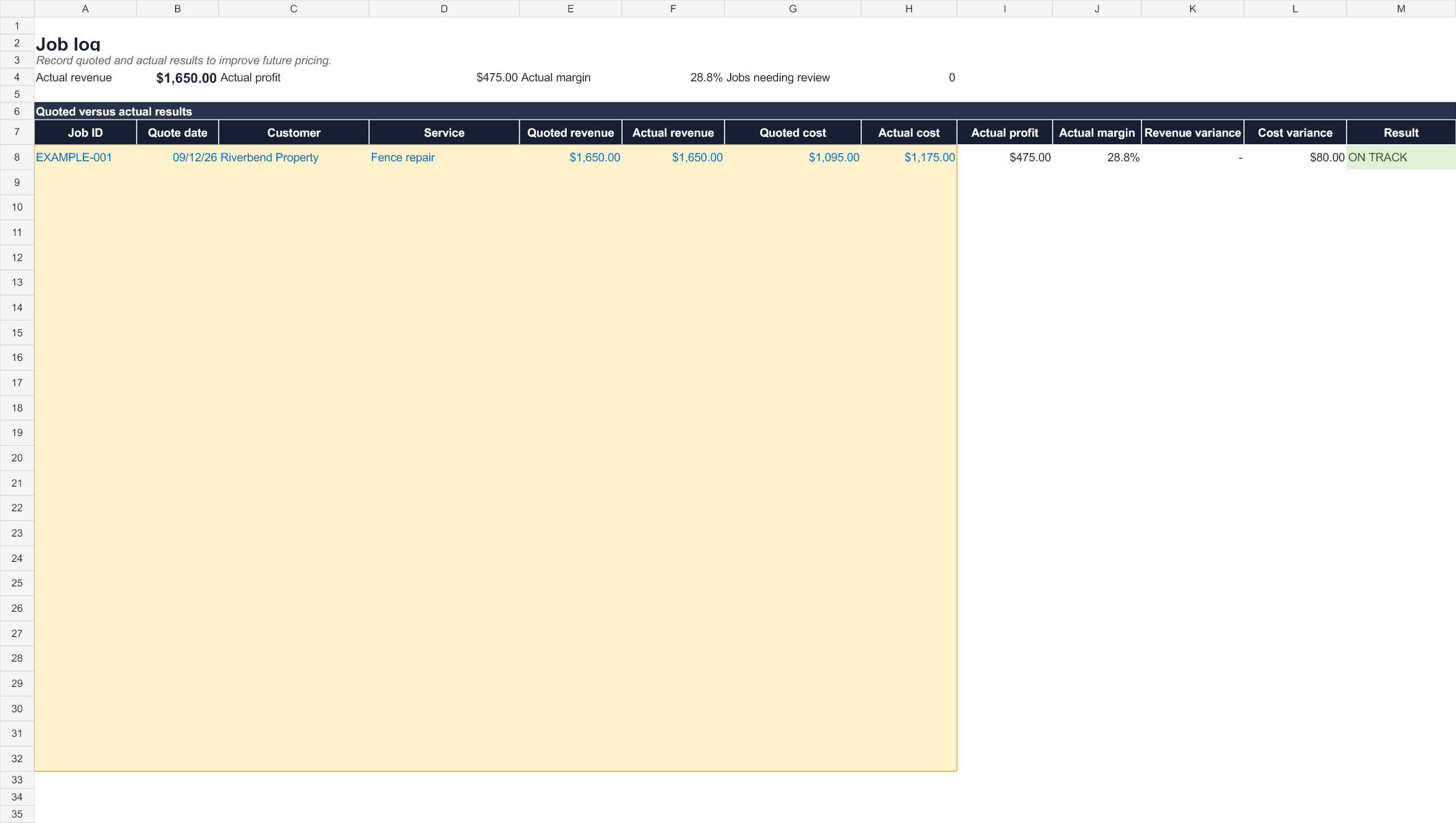Select cell EXAMPLE-001 in Job ID column
Viewport: 1456px width, 823px height.
[85, 157]
